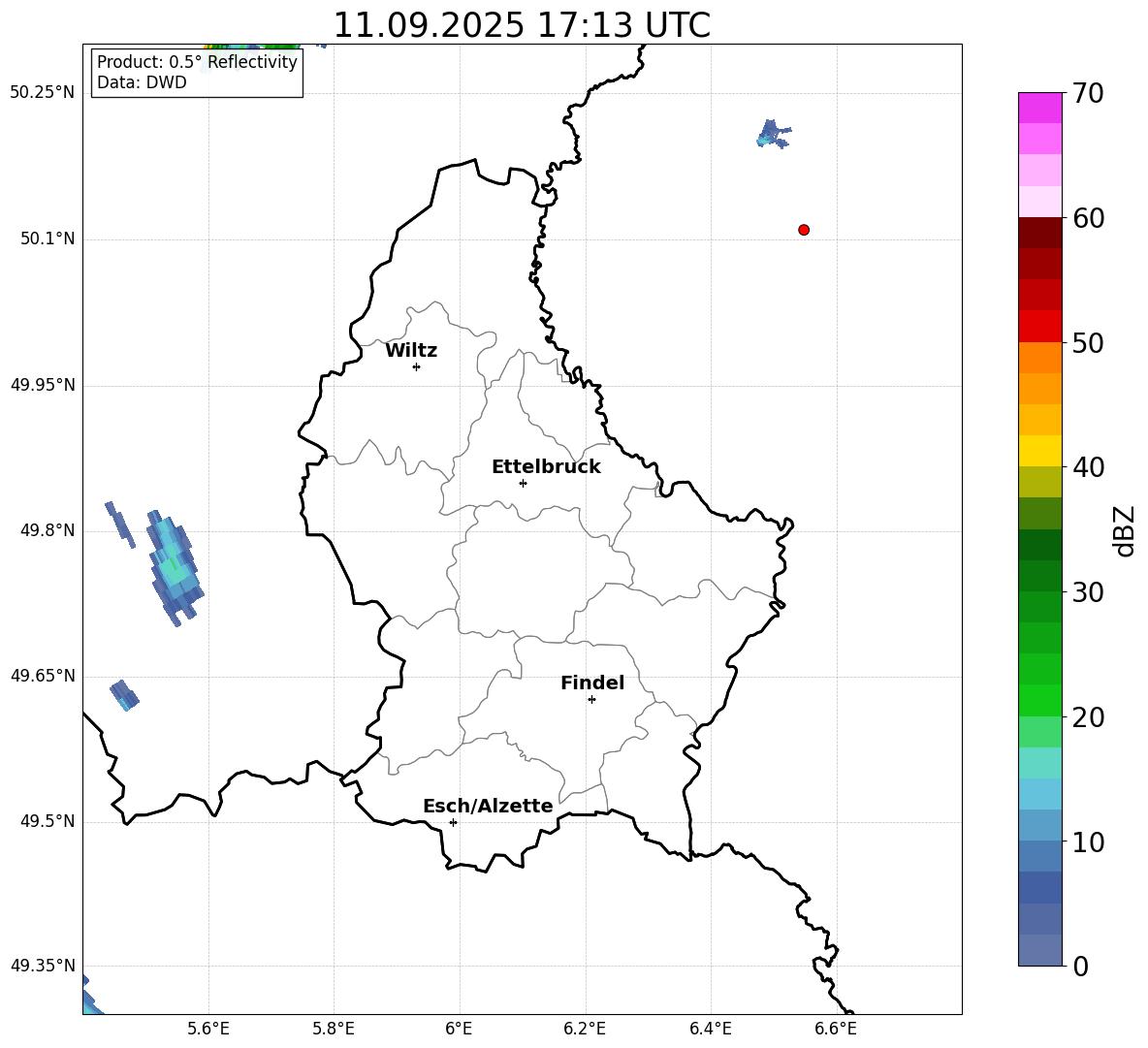Click the Esch/Alzette station cross marker

[x=453, y=822]
